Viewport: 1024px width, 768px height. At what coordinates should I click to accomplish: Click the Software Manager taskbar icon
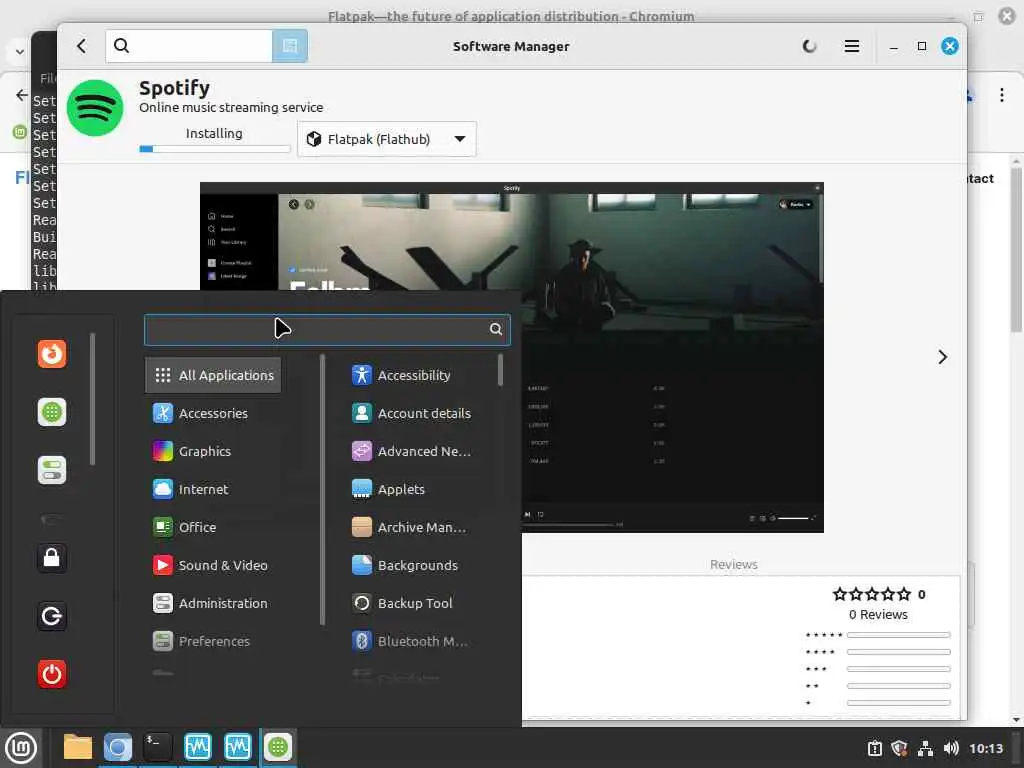click(278, 747)
